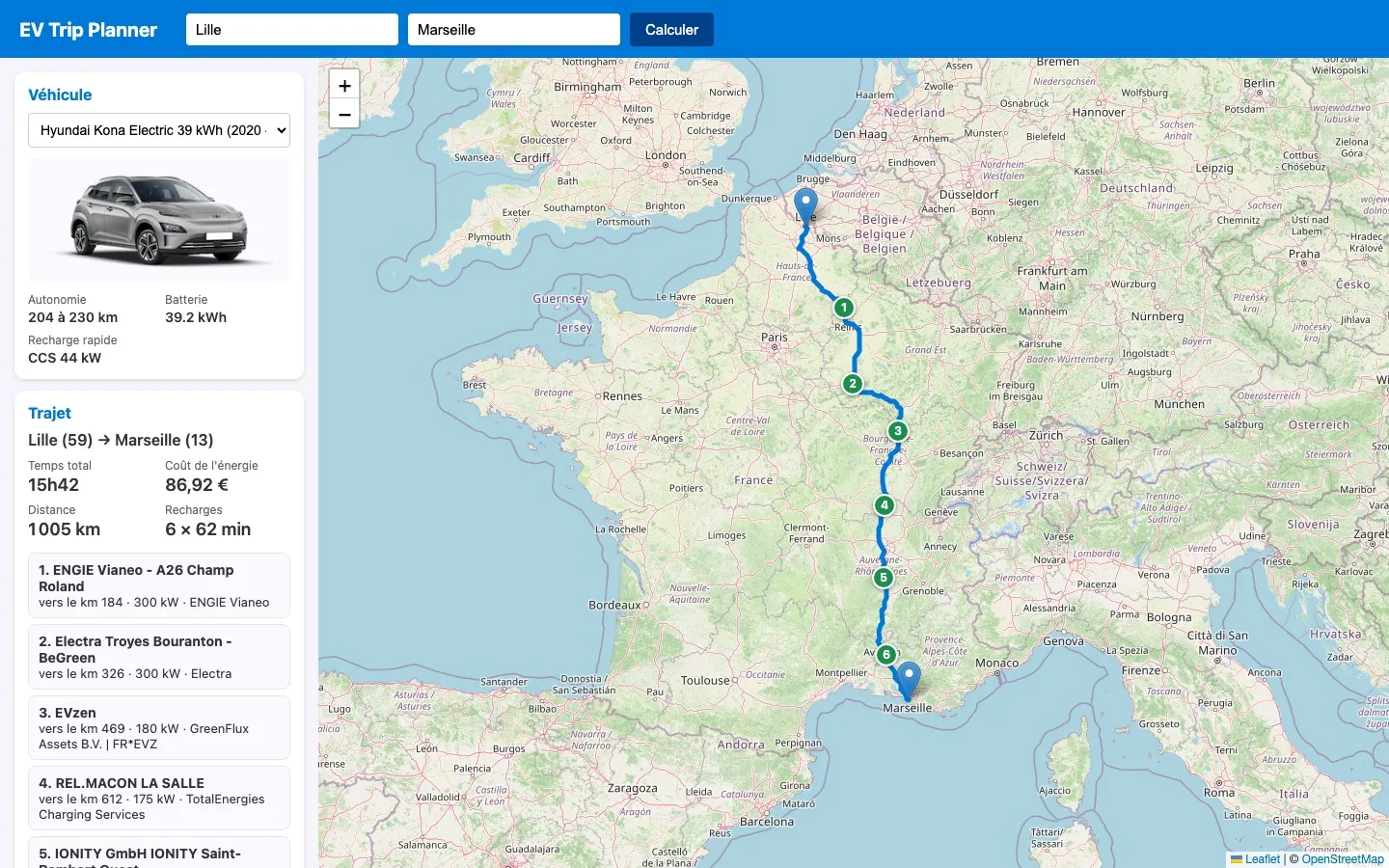The width and height of the screenshot is (1389, 868).
Task: Open charging stop marker 5 on map
Action: 884,578
